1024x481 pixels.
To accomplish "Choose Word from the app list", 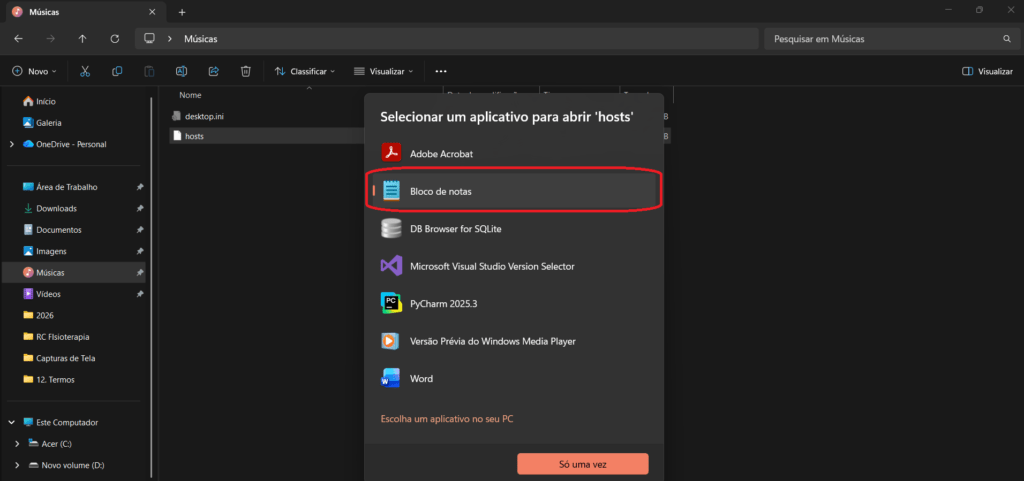I will [513, 379].
